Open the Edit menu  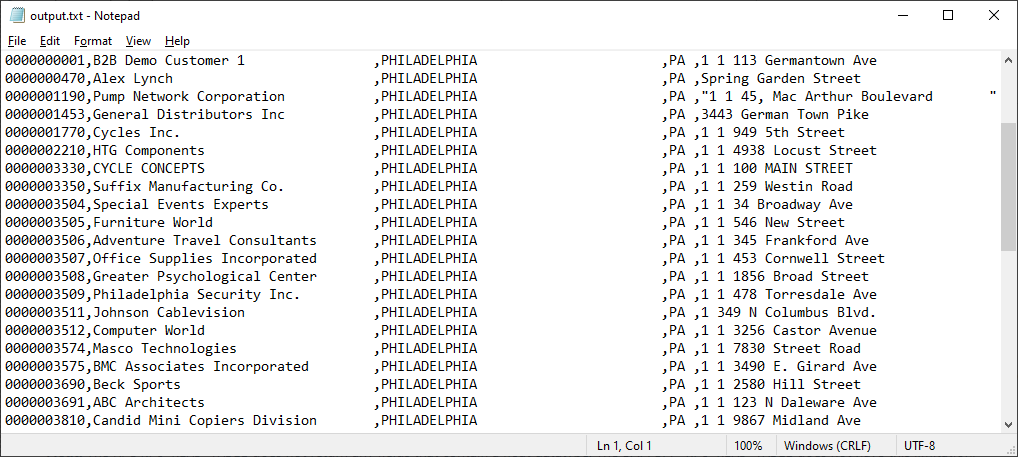(x=50, y=41)
